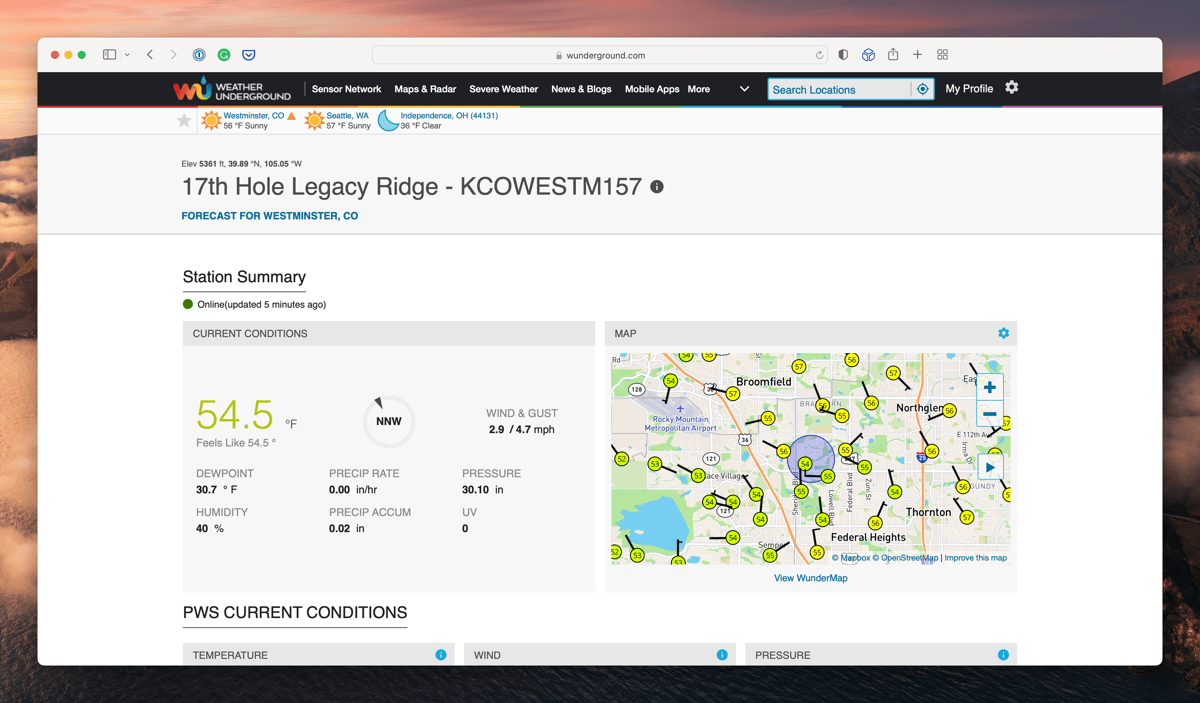This screenshot has width=1200, height=703.
Task: Click the blue station circle on map
Action: 811,460
